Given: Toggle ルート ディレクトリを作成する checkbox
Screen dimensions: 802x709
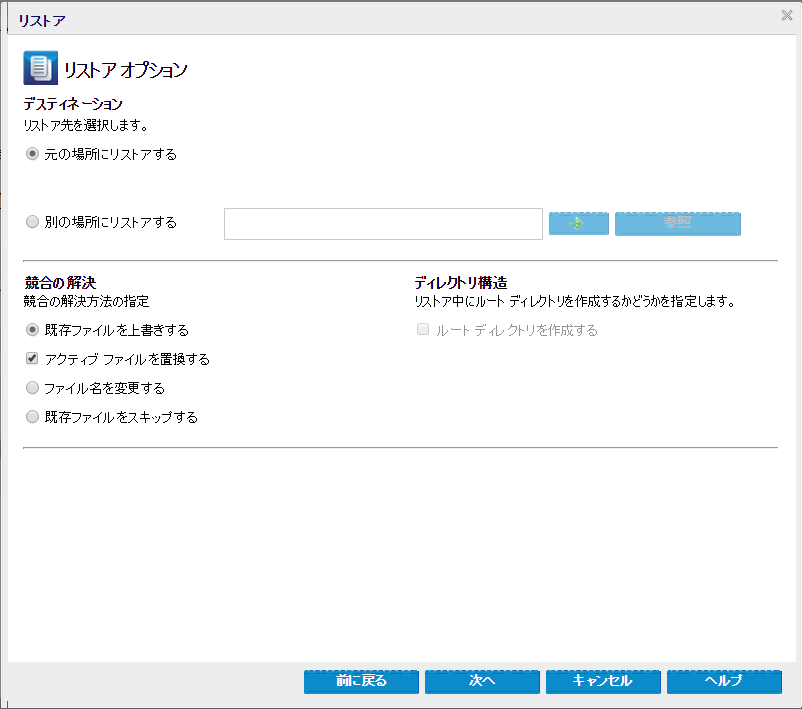Looking at the screenshot, I should coord(423,329).
